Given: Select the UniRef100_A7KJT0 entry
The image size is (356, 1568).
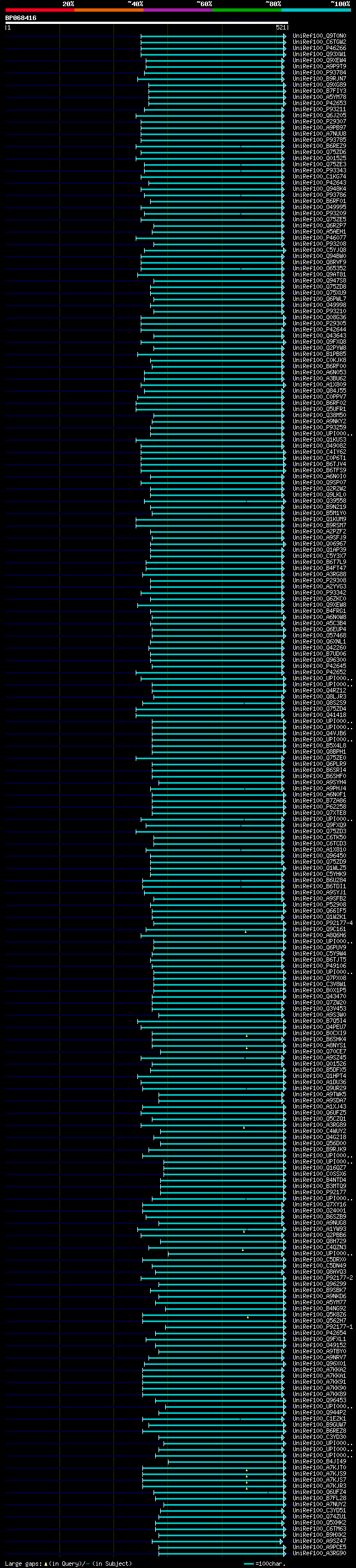Looking at the screenshot, I should 319,1467.
